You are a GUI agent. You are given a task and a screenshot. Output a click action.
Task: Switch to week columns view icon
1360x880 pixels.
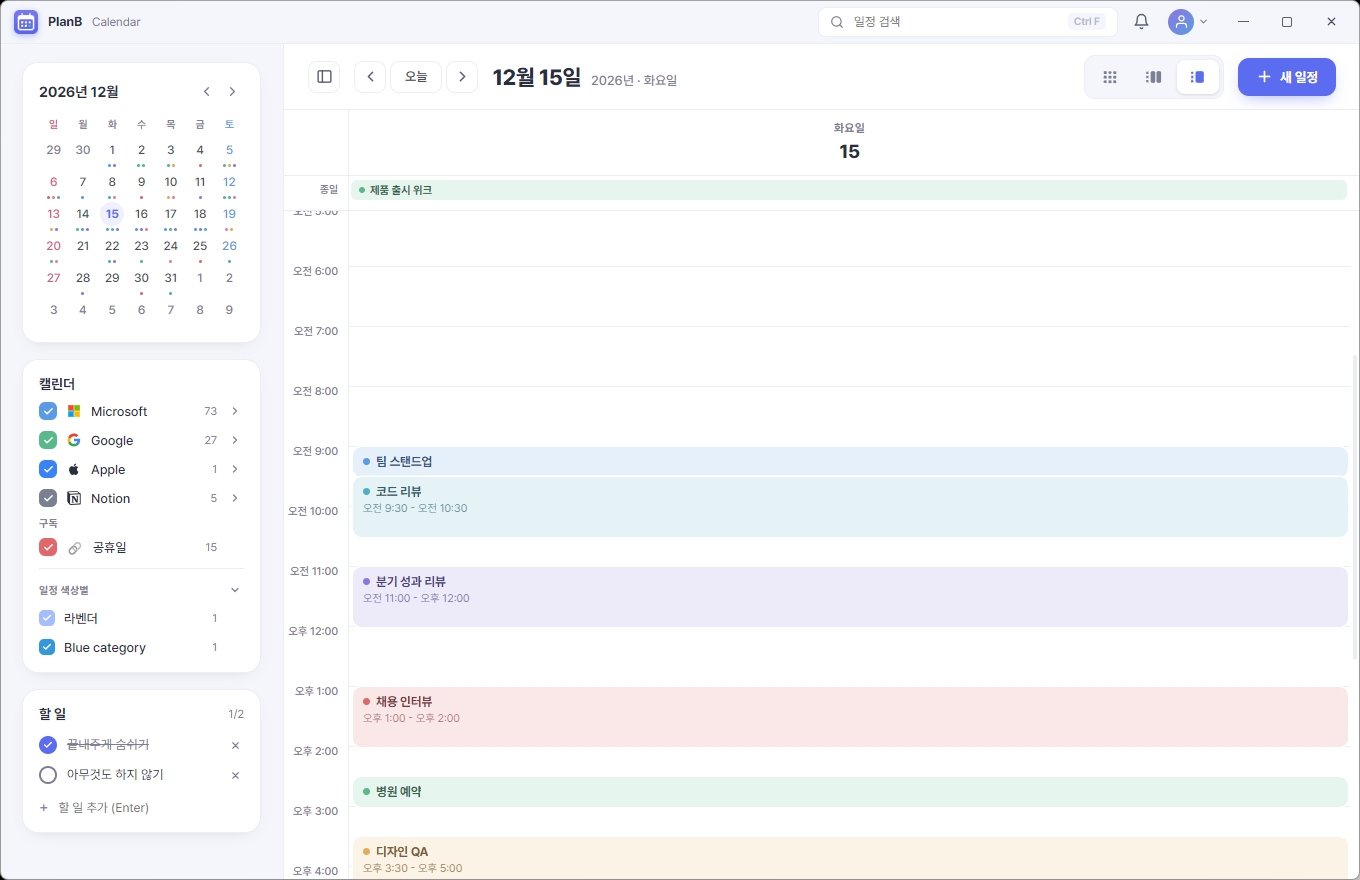pos(1154,77)
